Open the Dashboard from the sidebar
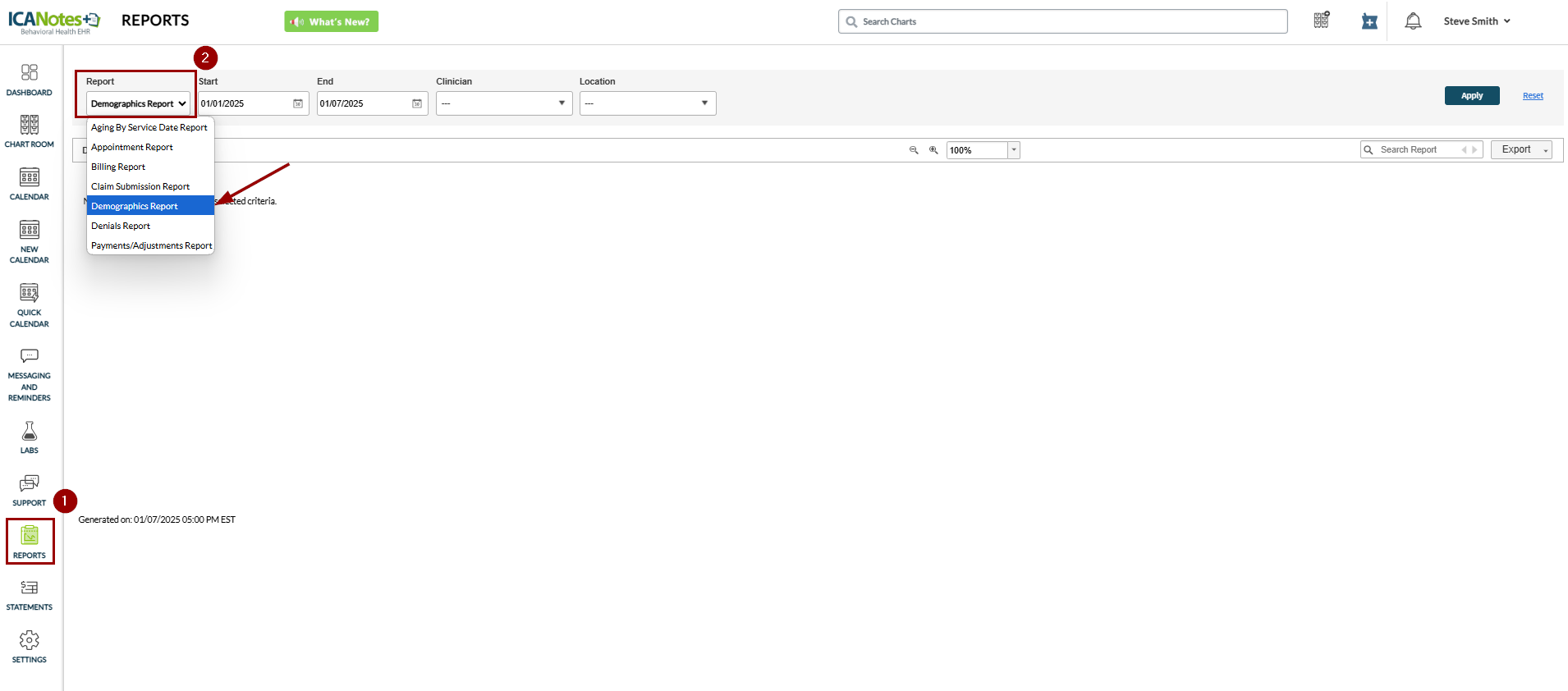Image resolution: width=1568 pixels, height=691 pixels. point(30,80)
